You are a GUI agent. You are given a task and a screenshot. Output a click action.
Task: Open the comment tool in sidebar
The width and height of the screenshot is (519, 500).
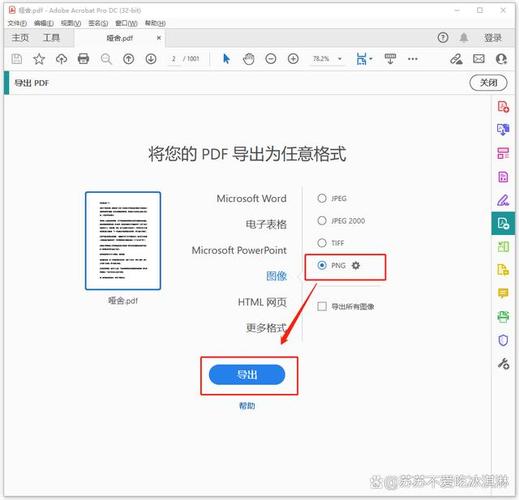click(503, 293)
